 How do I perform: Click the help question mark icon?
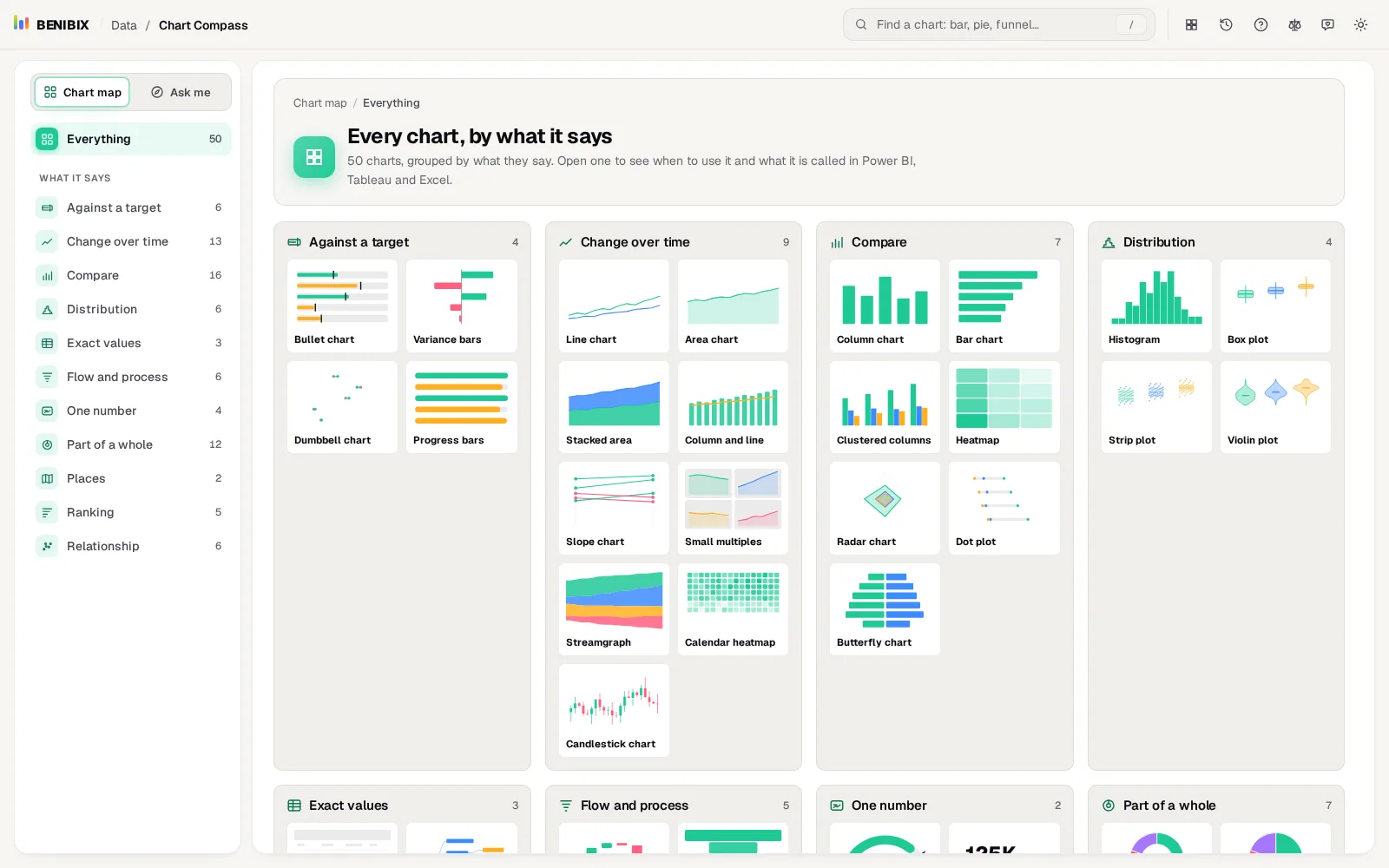1261,25
